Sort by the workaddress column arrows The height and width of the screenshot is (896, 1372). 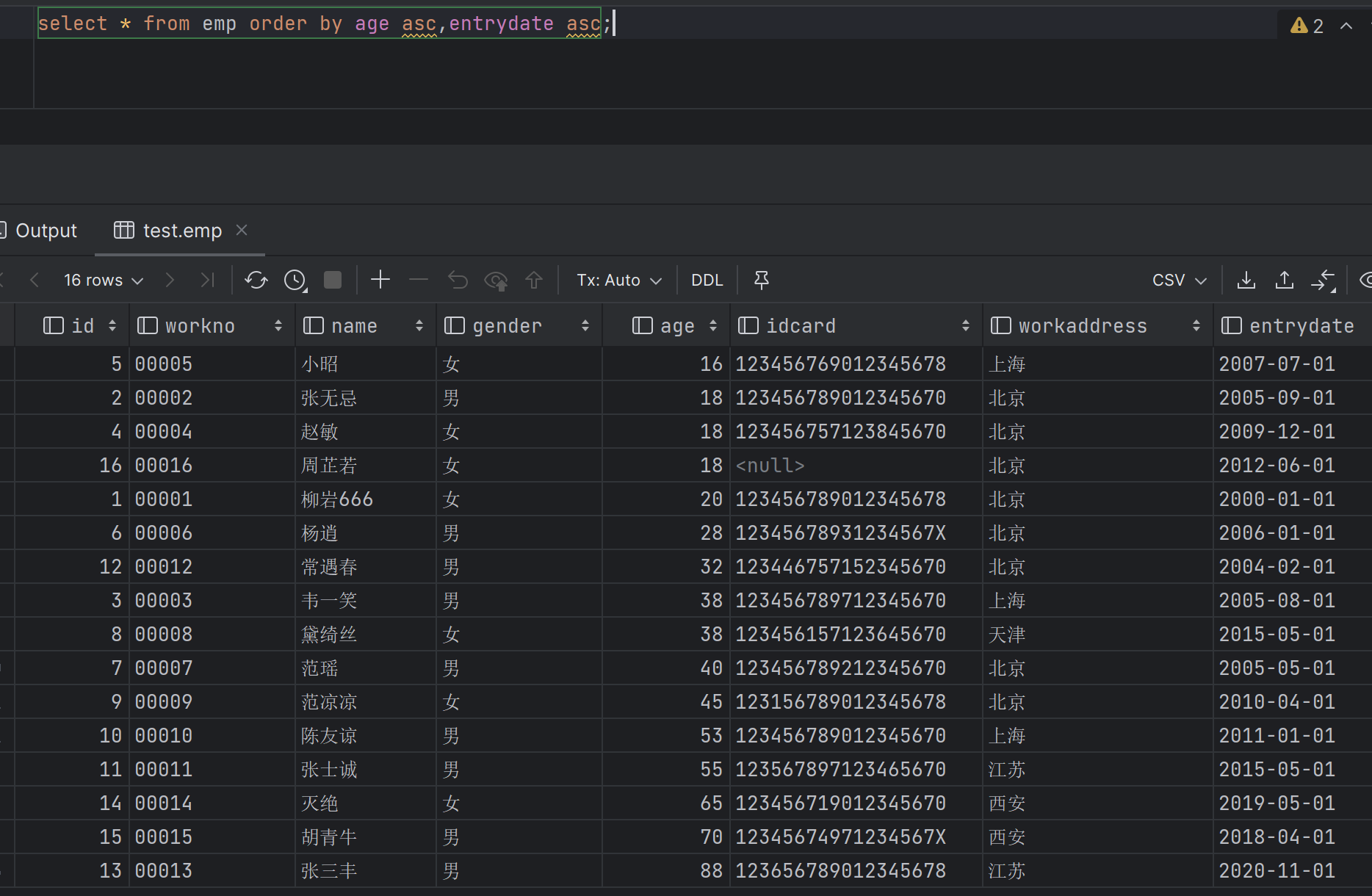1196,325
